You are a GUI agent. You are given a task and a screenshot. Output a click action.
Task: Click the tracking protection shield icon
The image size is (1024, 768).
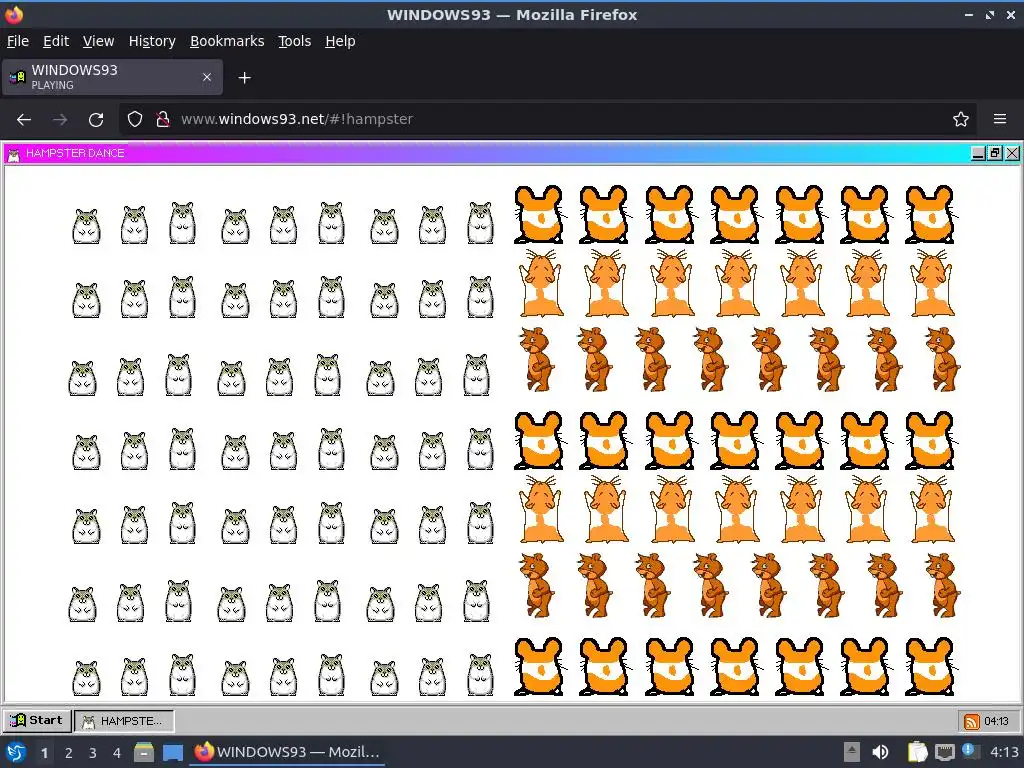135,120
